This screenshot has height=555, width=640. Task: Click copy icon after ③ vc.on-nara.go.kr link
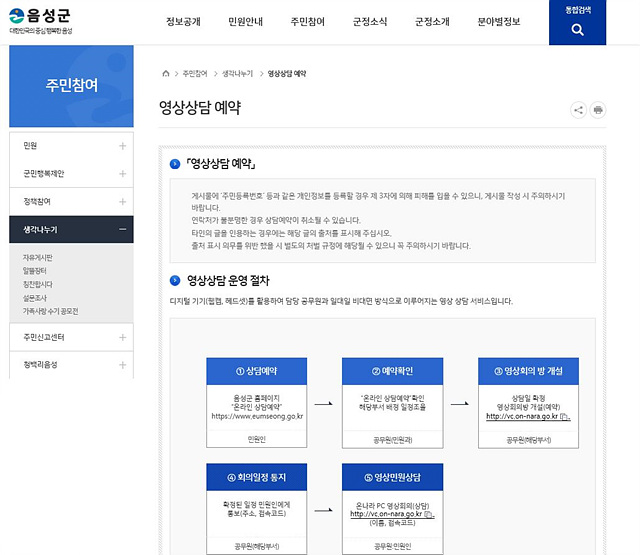point(564,417)
